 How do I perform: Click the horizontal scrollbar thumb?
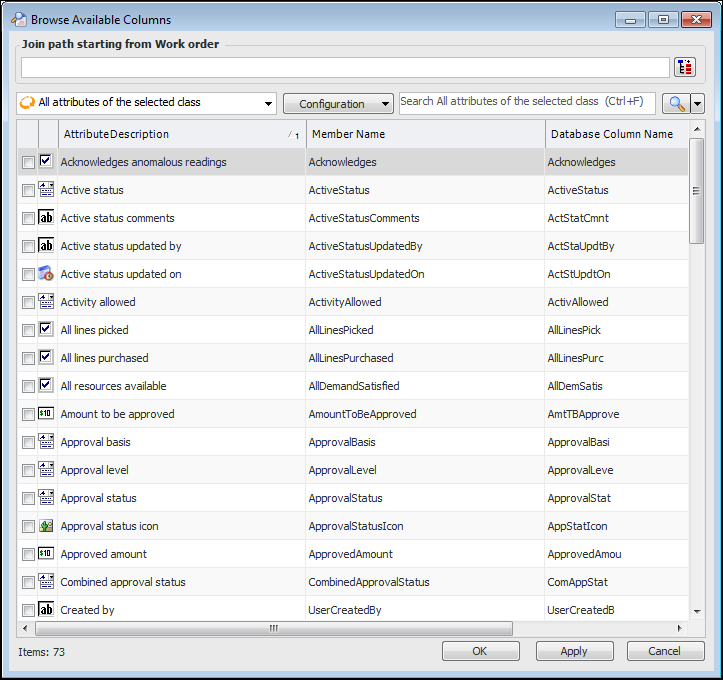(273, 629)
